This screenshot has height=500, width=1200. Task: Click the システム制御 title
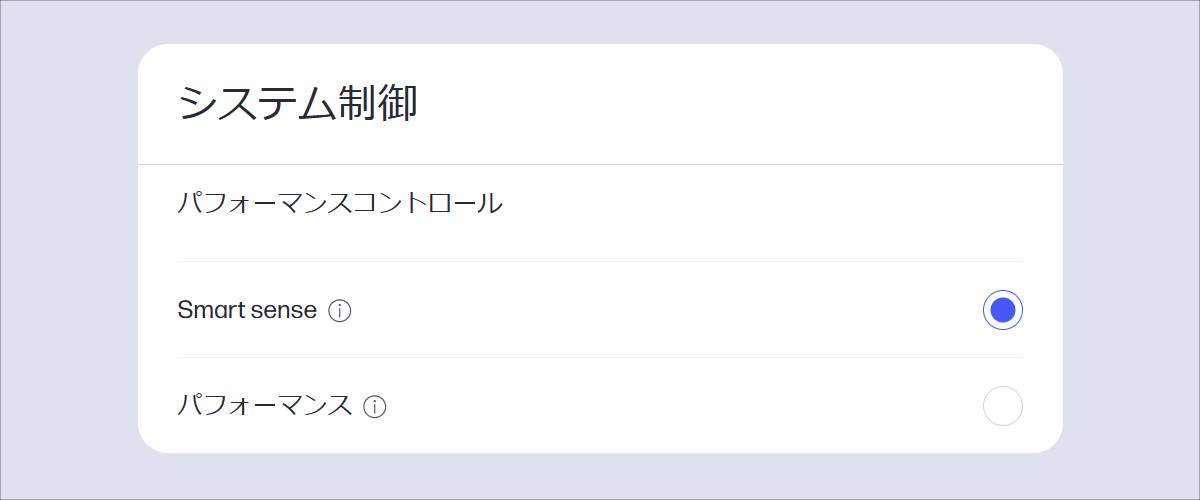(297, 104)
